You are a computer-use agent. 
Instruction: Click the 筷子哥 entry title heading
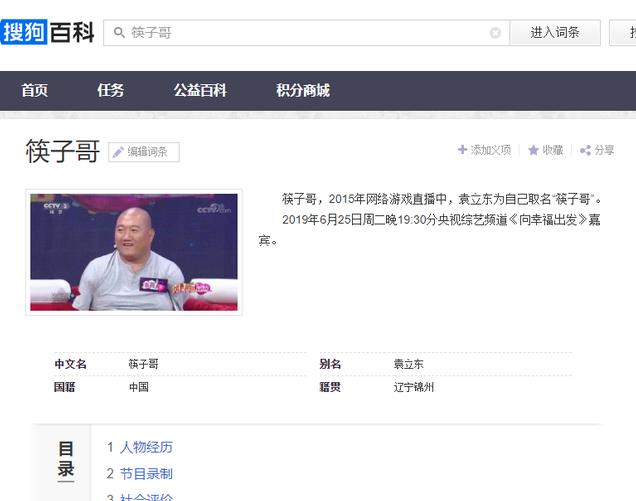[x=62, y=151]
